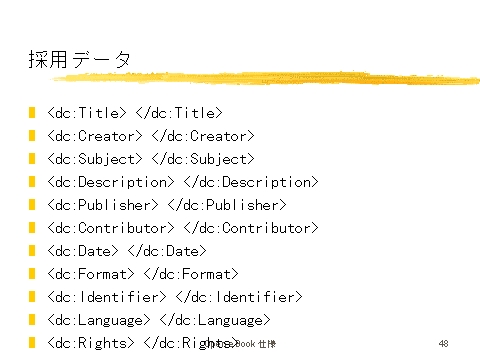The image size is (480, 360).
Task: Click the dc:Publisher tag line
Action: [x=167, y=205]
